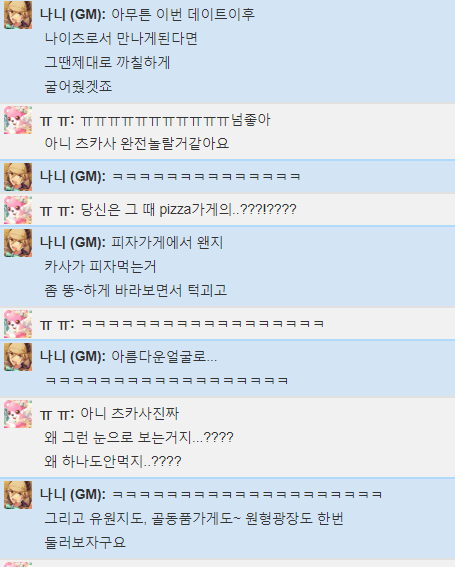This screenshot has height=567, width=455.
Task: Click the ㅠㅠ sender name before '당신은 그 때'
Action: (x=57, y=210)
